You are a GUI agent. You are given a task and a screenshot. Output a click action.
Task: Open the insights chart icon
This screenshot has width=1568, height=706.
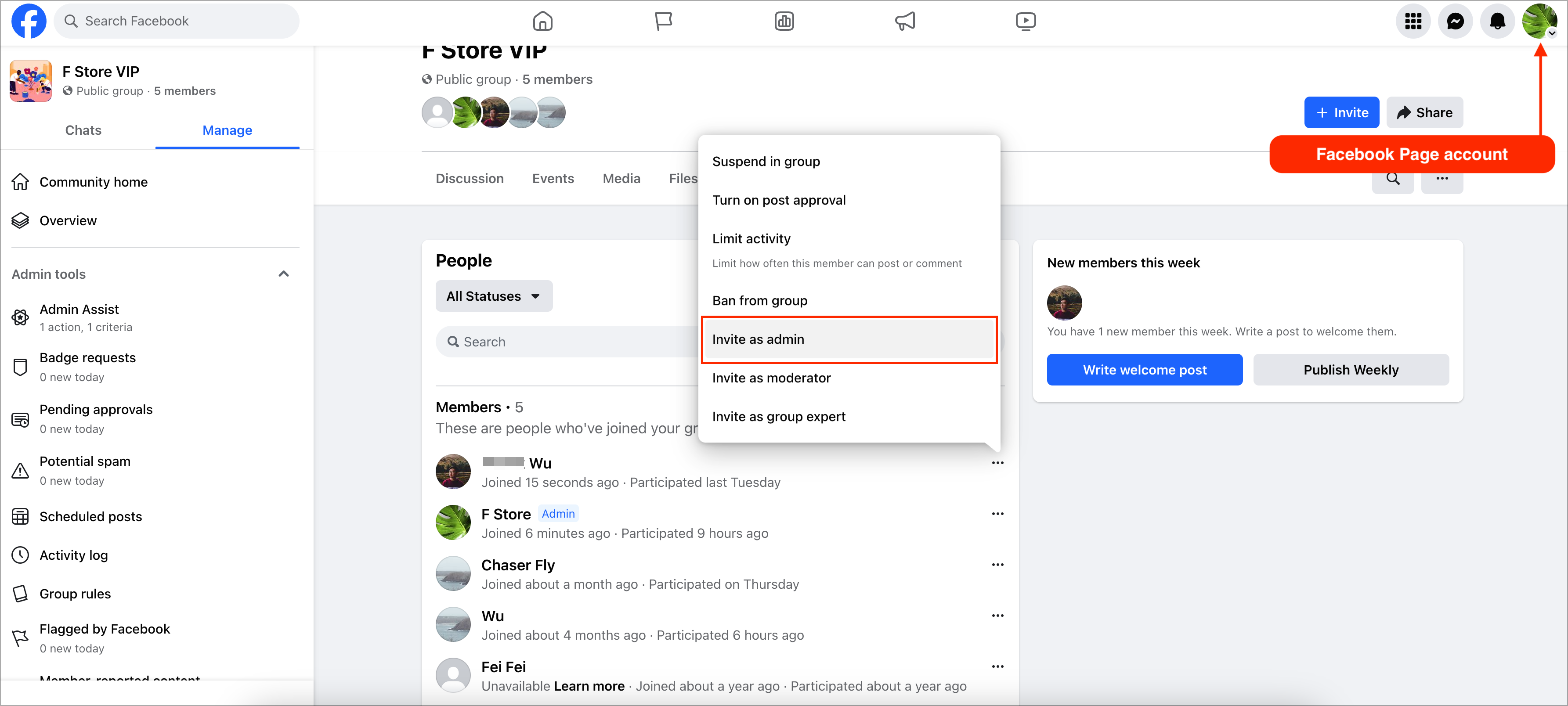point(784,22)
